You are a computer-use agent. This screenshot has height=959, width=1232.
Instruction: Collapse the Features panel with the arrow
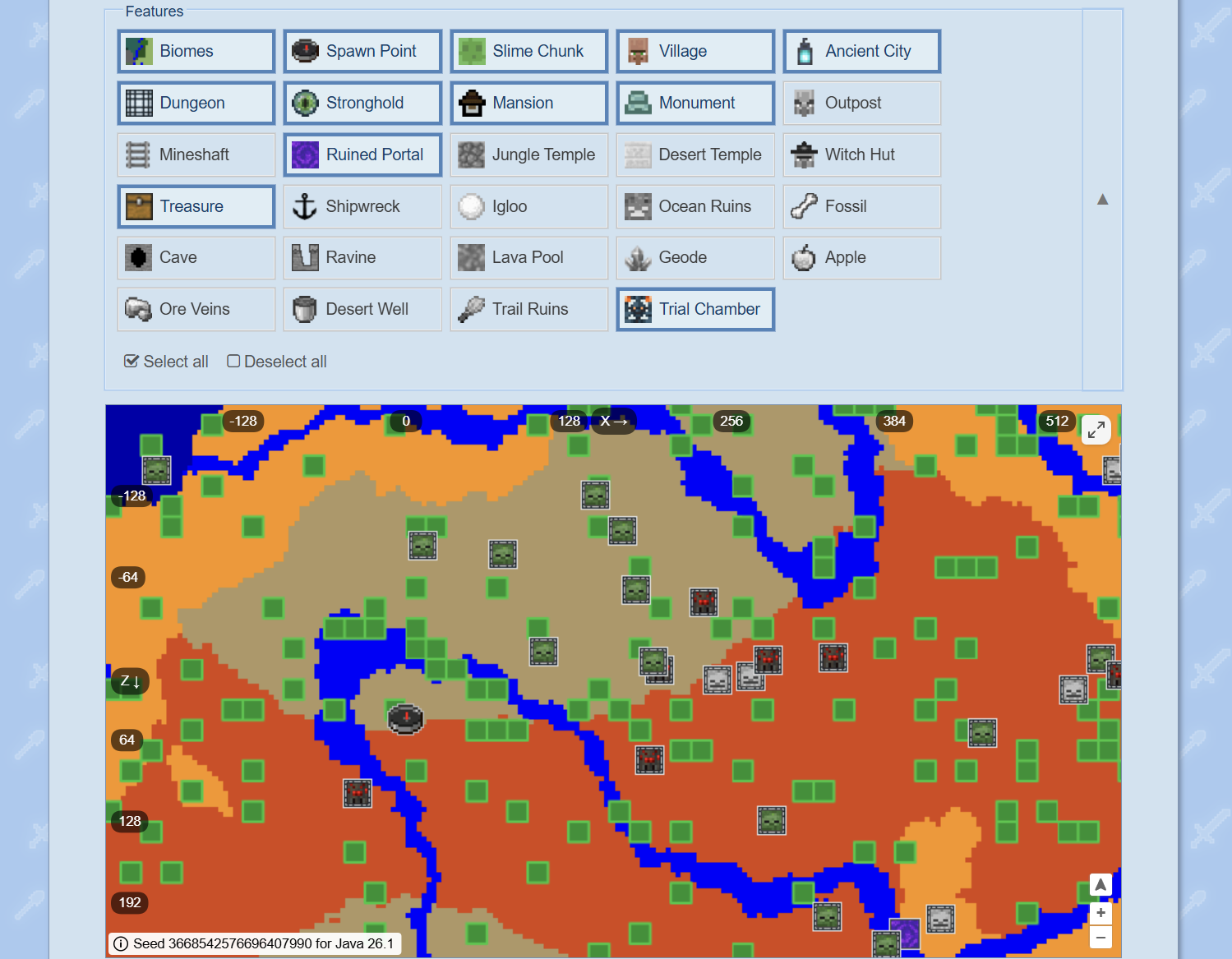click(x=1102, y=200)
